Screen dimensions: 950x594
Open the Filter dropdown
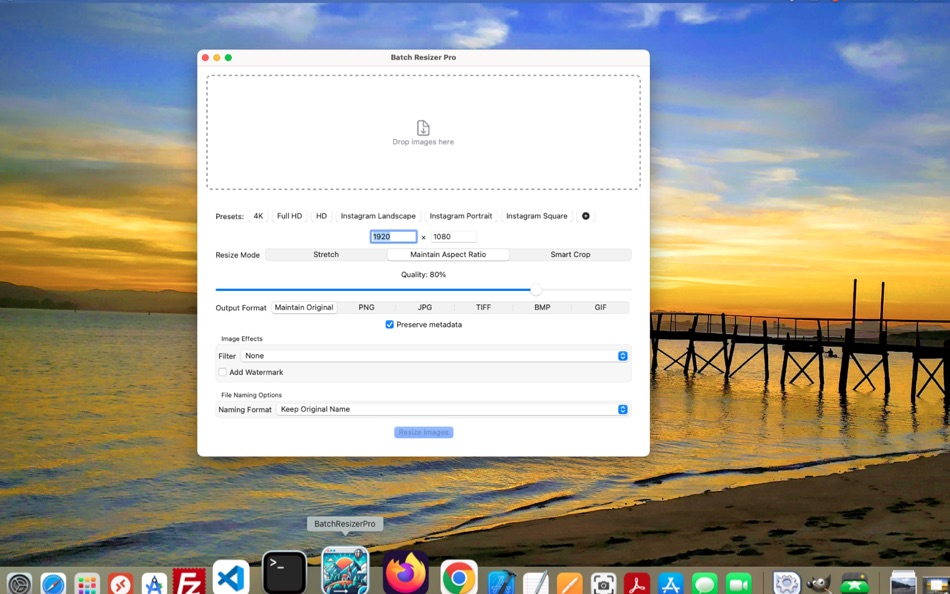[x=622, y=355]
